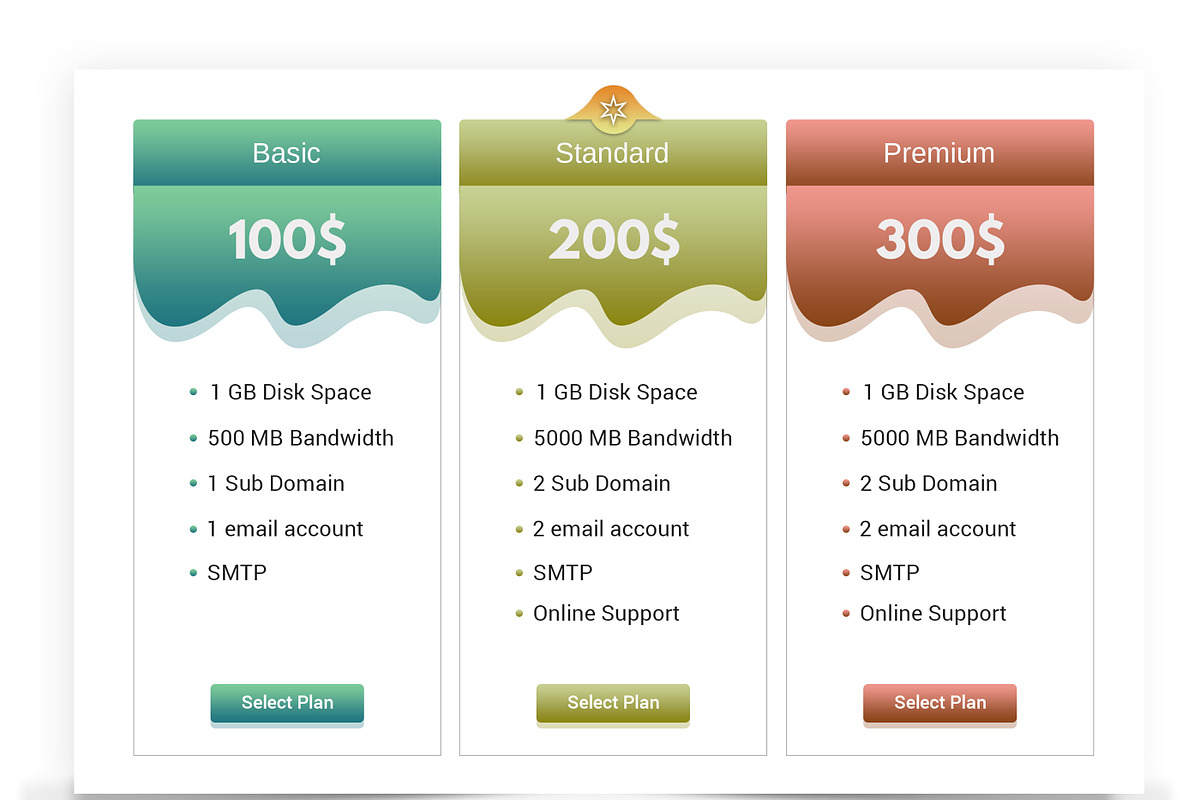Image resolution: width=1200 pixels, height=800 pixels.
Task: Click "1 GB Disk Space" in Premium plan
Action: coord(943,392)
